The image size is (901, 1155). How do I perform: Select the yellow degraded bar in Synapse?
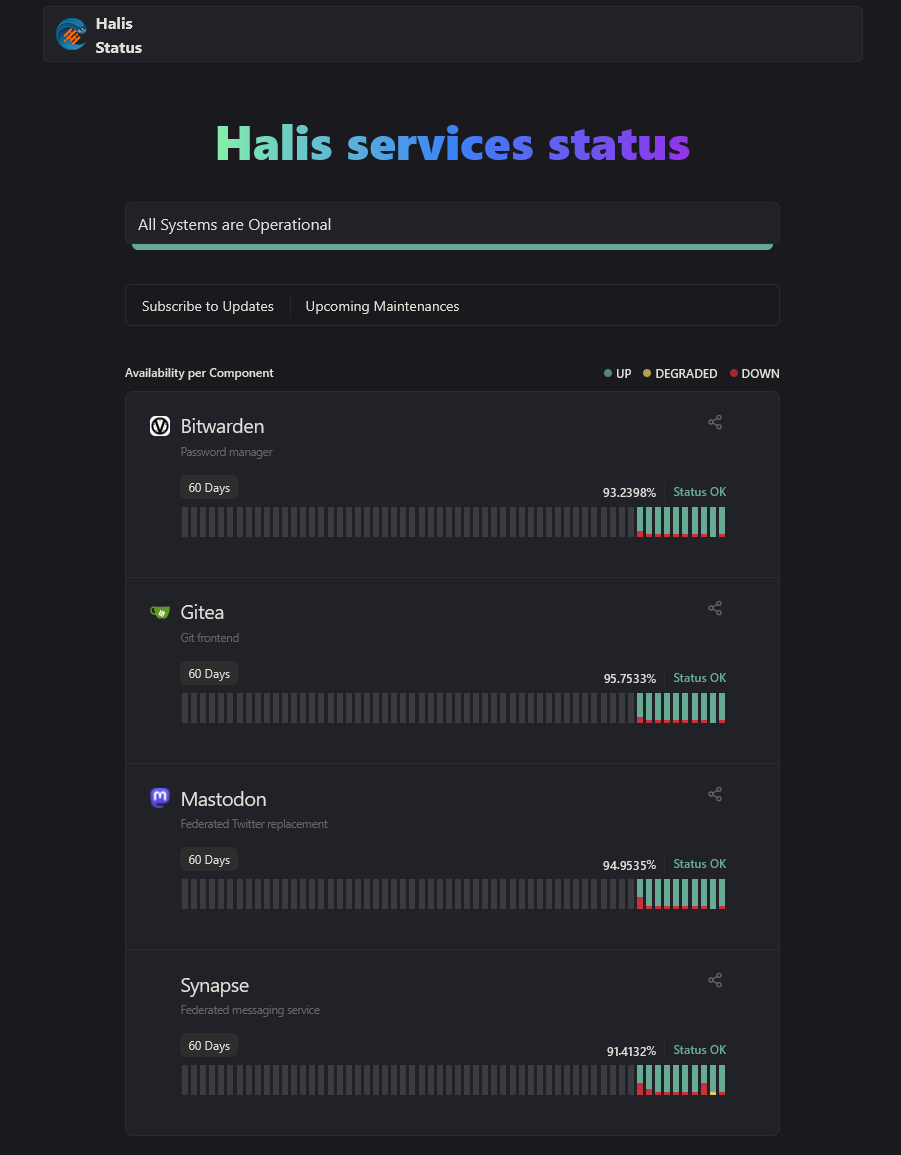click(712, 1080)
